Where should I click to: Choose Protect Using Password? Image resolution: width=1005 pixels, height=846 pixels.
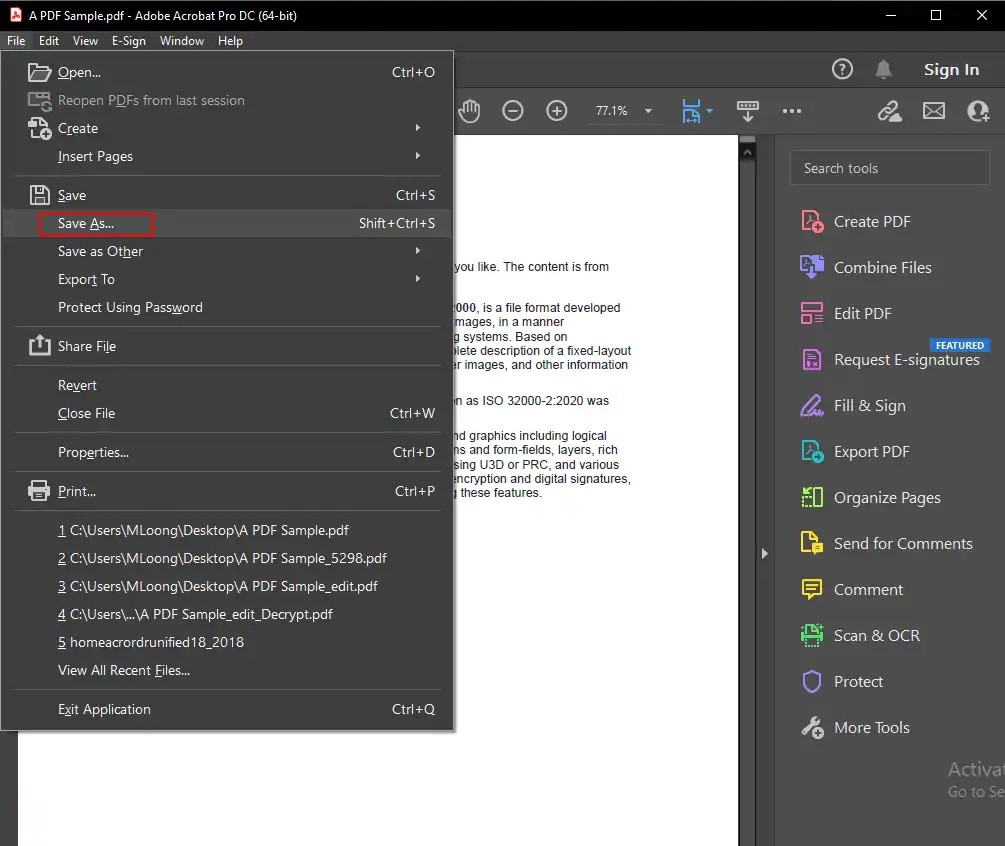point(228,307)
